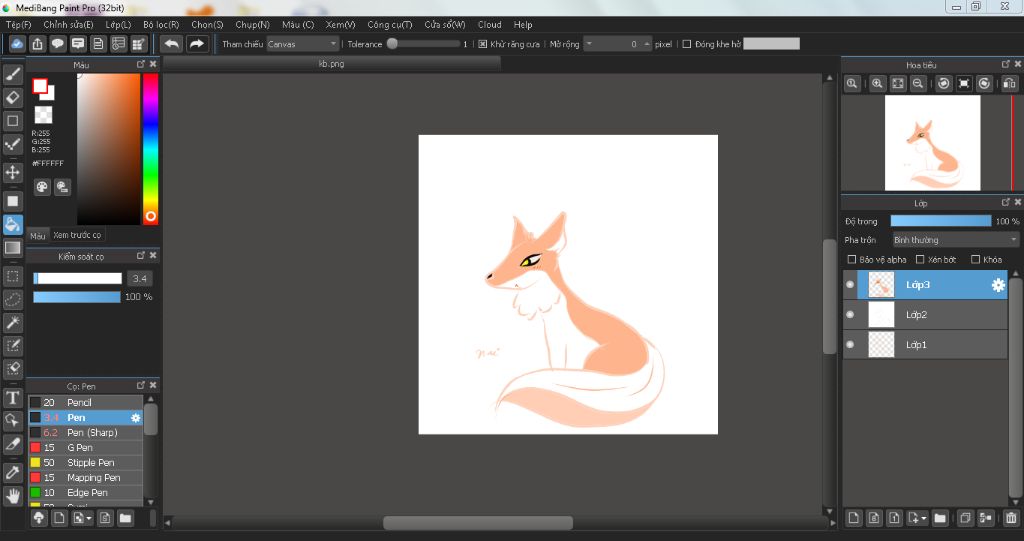Image resolution: width=1024 pixels, height=541 pixels.
Task: Enable the Bảo vệ alpha checkbox
Action: 852,259
